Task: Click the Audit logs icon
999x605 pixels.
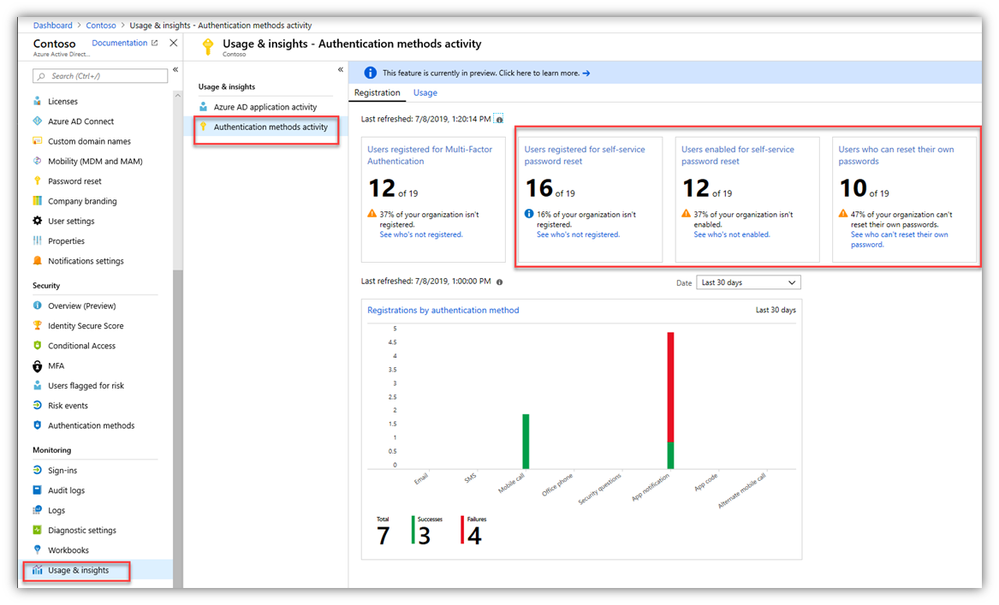Action: click(37, 490)
